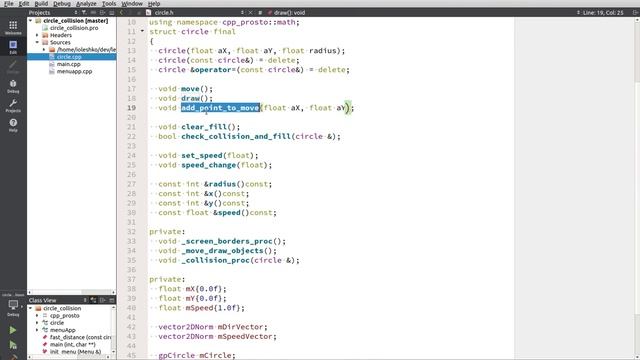Screen dimensions: 640x360
Task: Open the Build menu
Action: pos(41,3)
